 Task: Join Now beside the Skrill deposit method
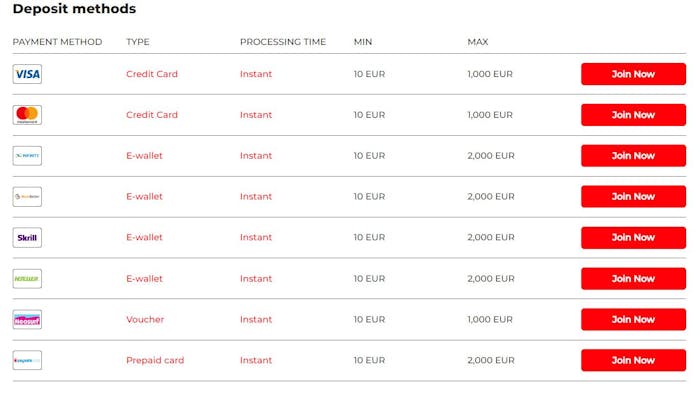pyautogui.click(x=633, y=238)
